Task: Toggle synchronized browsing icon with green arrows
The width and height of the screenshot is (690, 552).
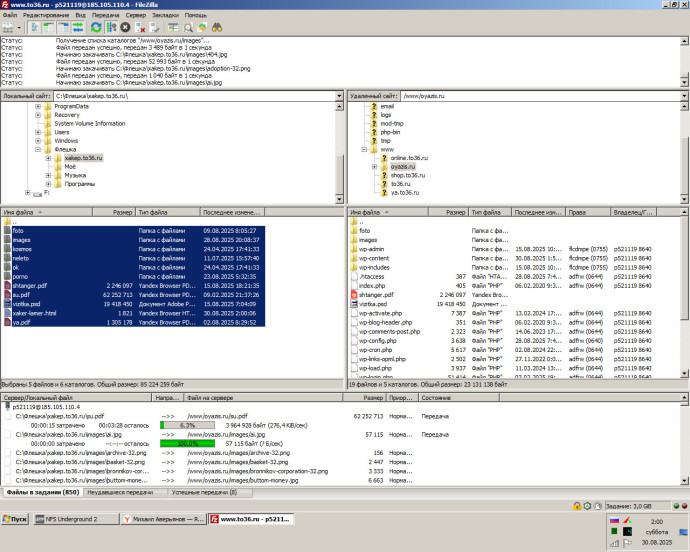Action: point(202,27)
